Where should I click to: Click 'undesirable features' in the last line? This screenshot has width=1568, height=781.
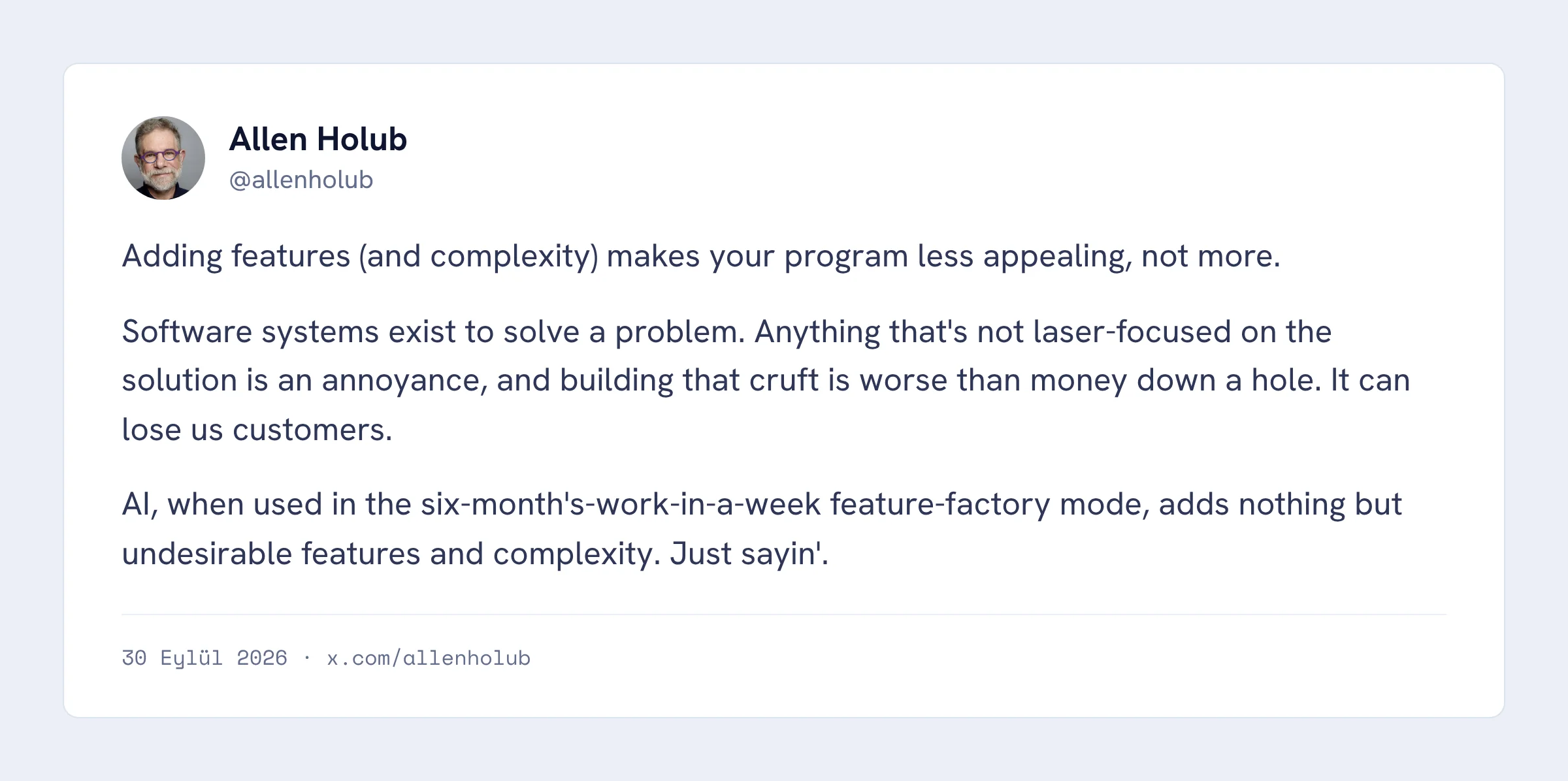[x=271, y=554]
